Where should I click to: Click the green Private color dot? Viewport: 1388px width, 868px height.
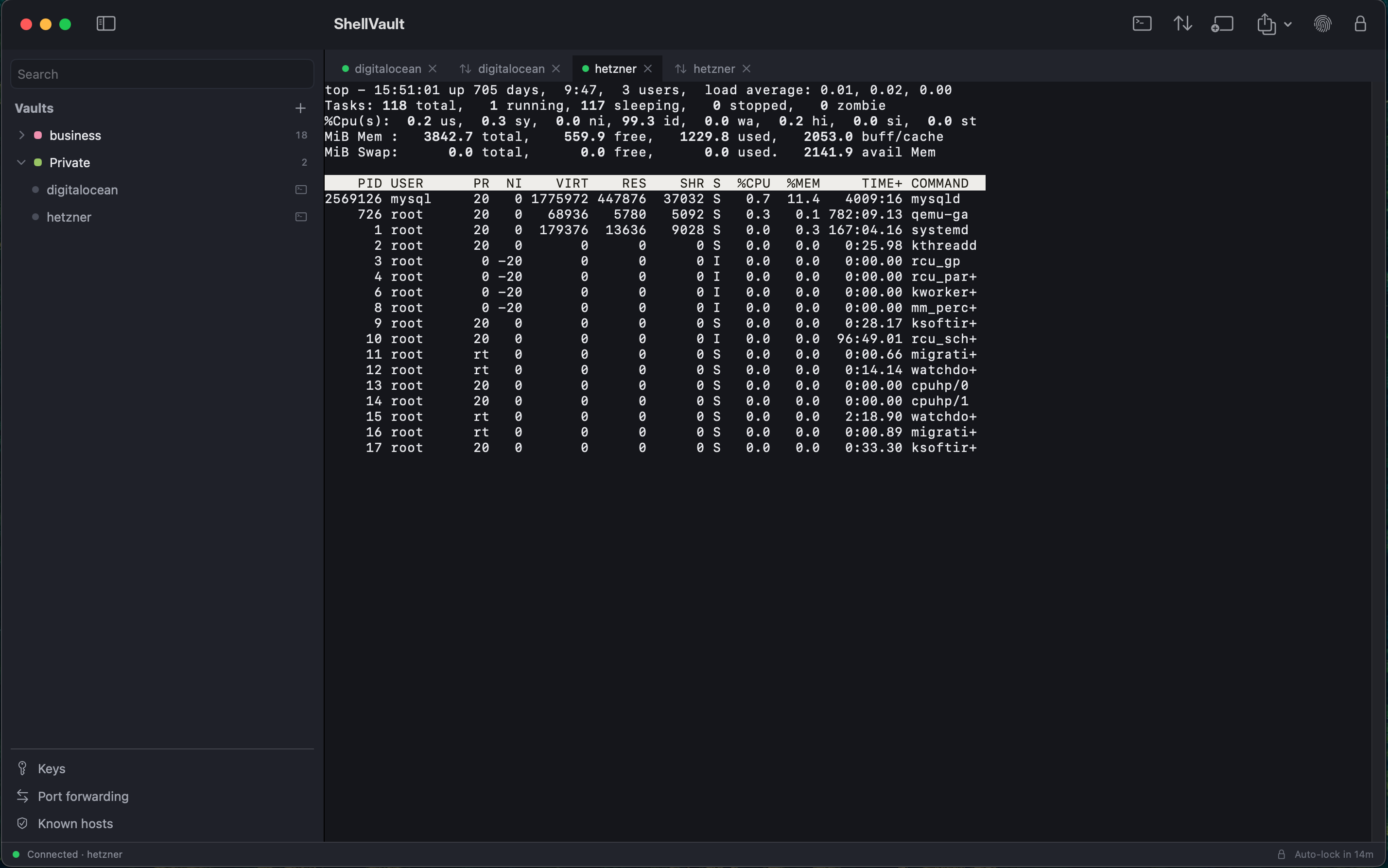coord(38,162)
